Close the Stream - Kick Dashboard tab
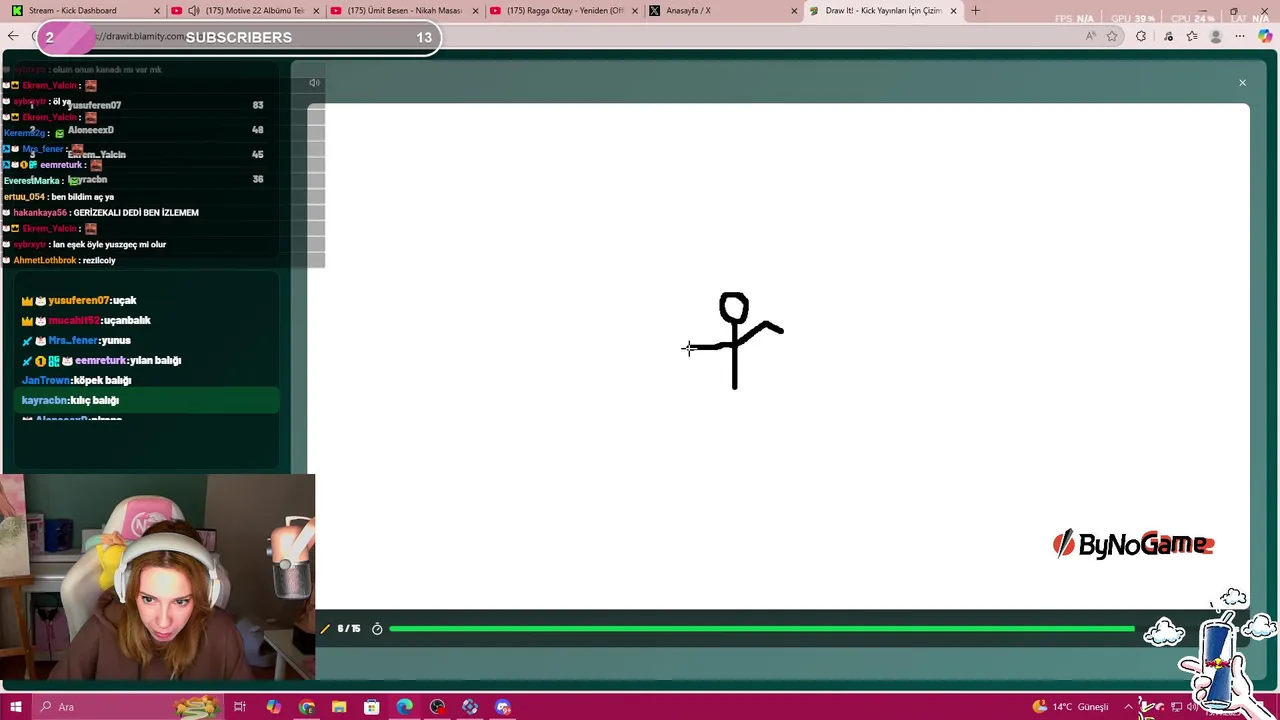Image resolution: width=1280 pixels, height=720 pixels. click(x=156, y=11)
